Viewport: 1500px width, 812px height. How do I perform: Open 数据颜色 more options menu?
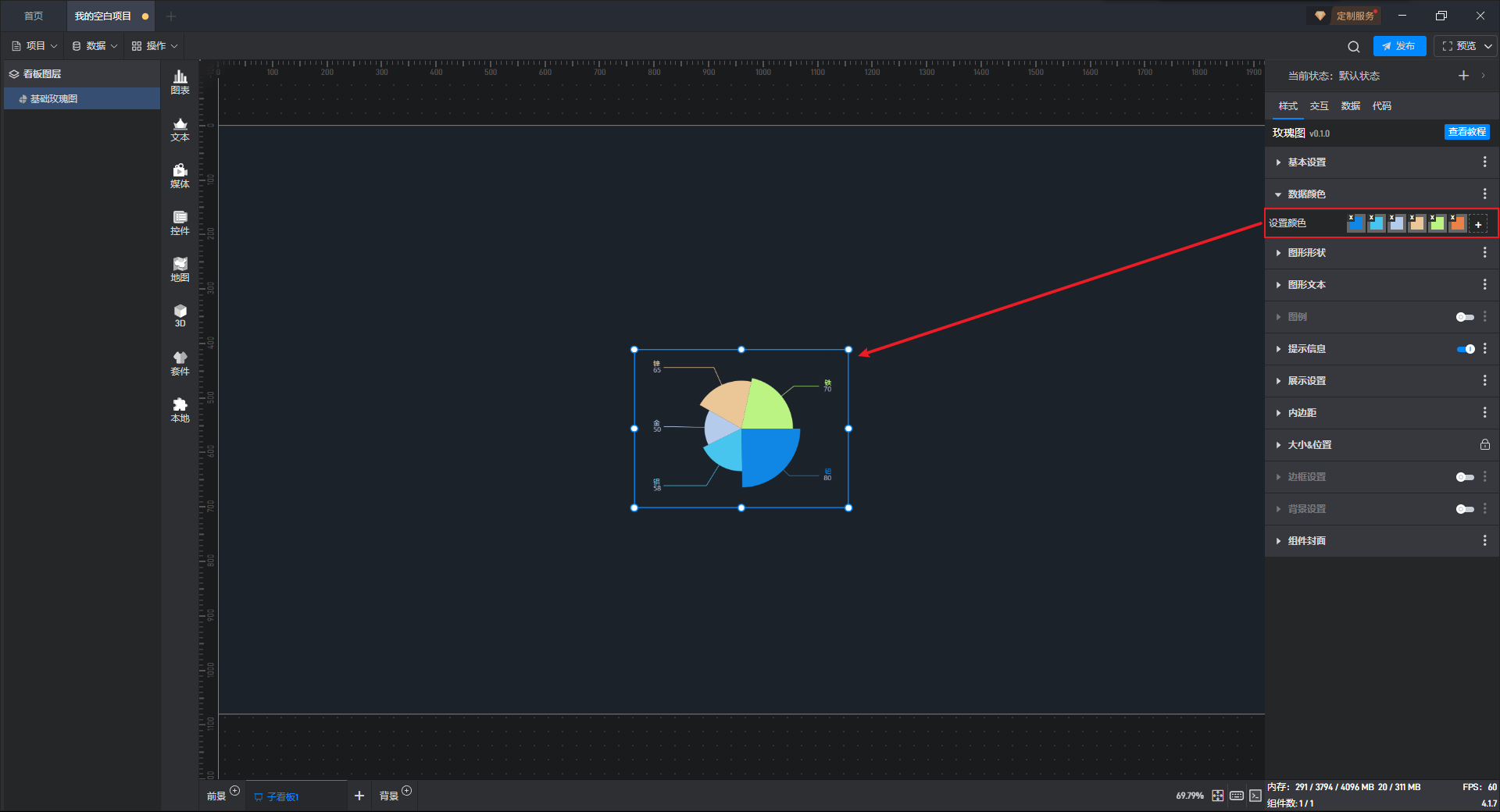pos(1485,194)
